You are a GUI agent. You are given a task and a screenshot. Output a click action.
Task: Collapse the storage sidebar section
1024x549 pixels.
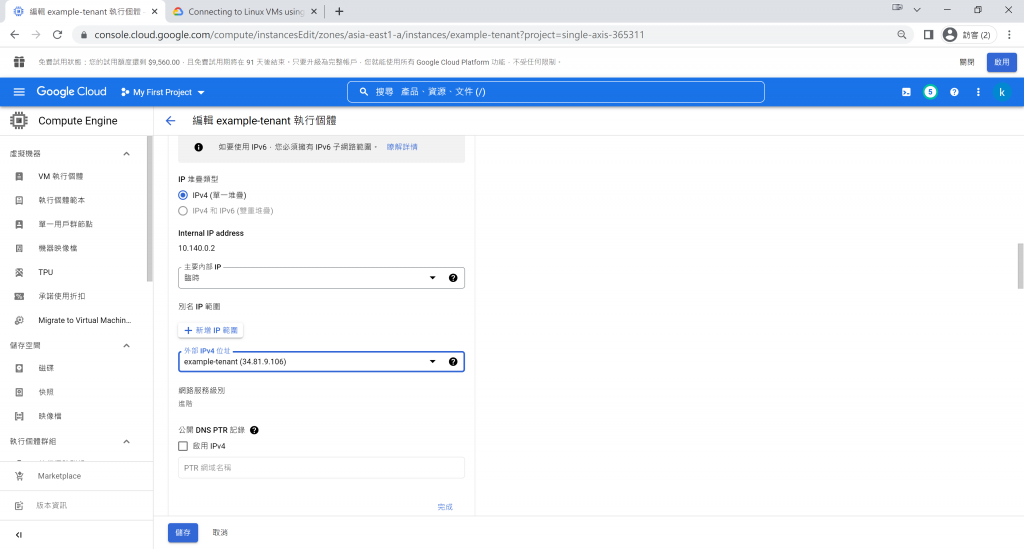click(127, 345)
